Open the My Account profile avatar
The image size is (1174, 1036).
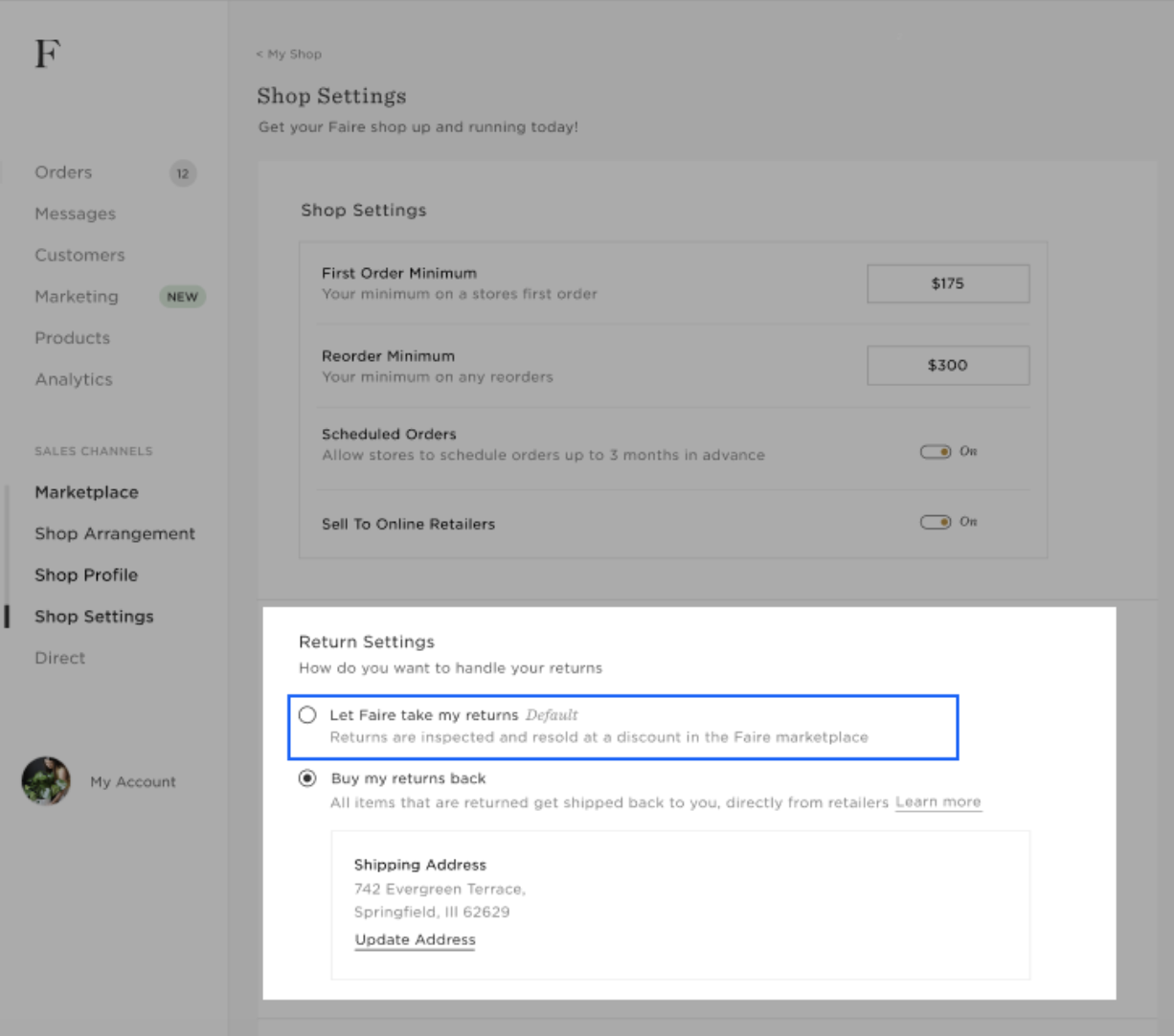click(x=46, y=780)
